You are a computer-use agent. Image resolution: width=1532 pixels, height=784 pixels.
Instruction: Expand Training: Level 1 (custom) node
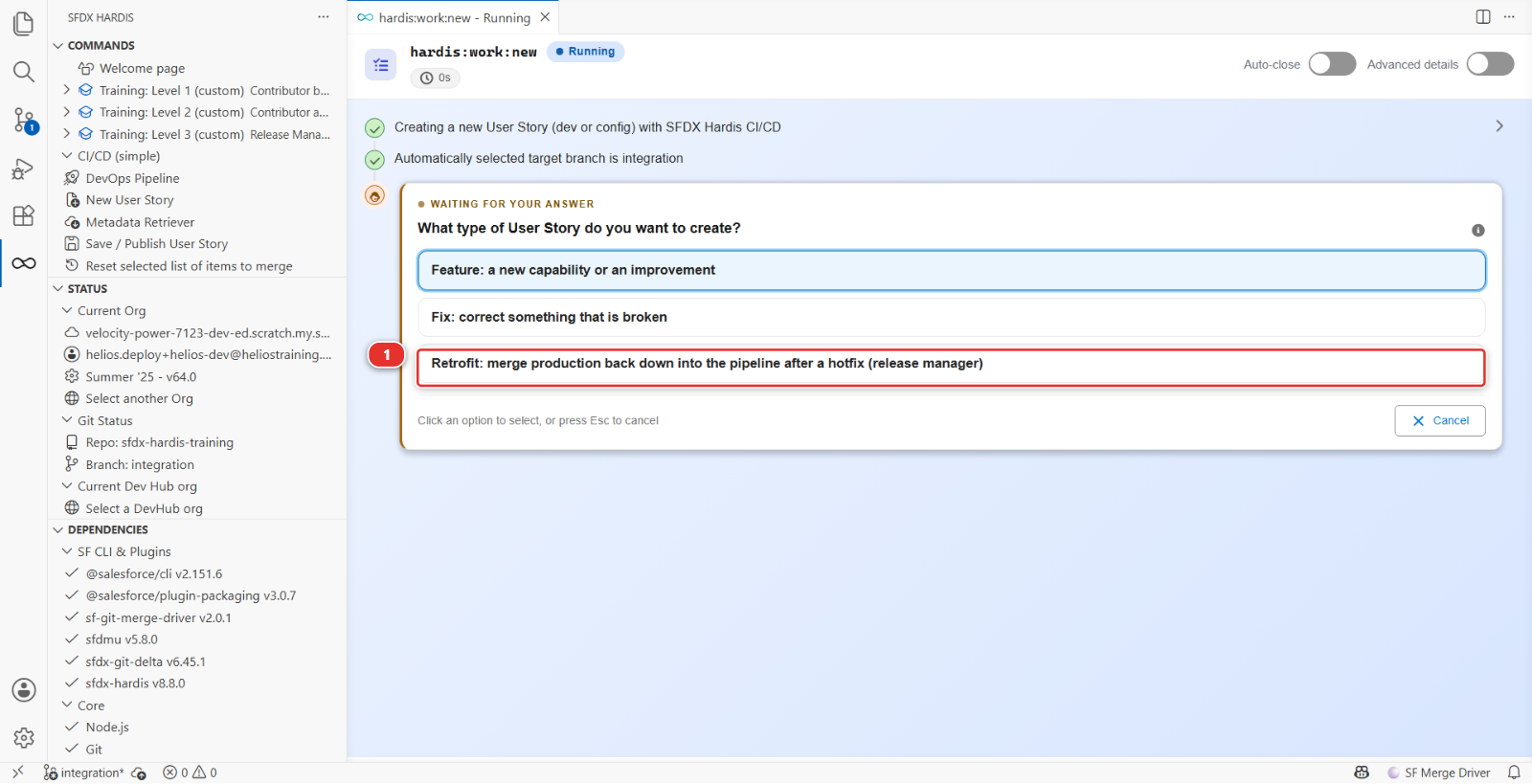(x=66, y=90)
